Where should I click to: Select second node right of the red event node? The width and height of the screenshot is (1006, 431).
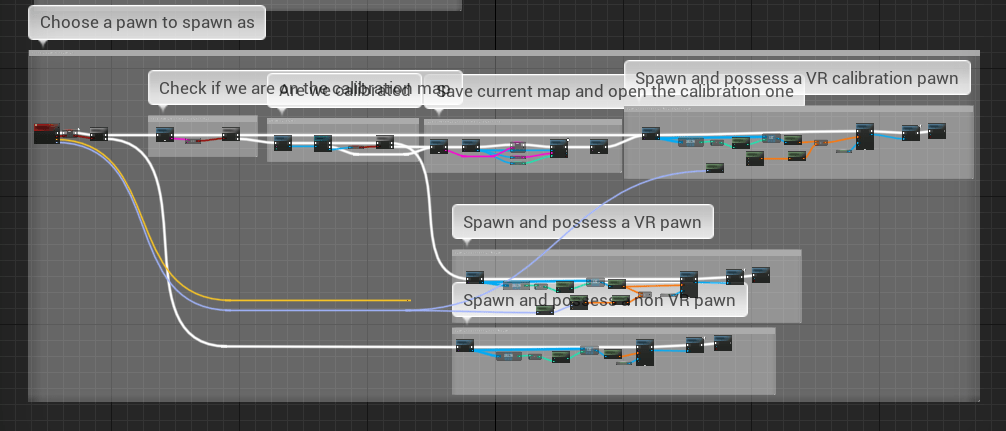click(x=98, y=134)
